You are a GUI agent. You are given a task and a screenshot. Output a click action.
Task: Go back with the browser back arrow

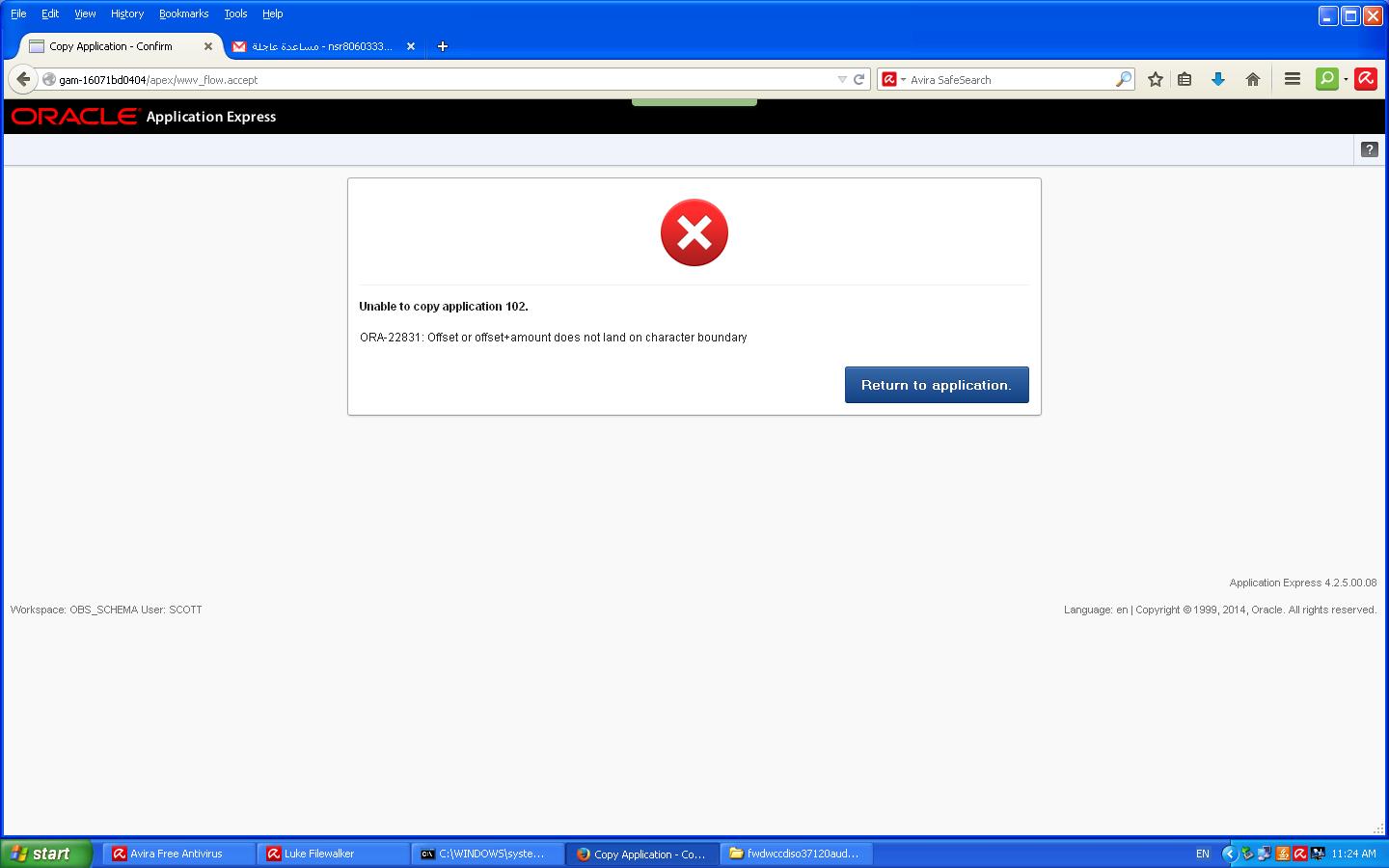click(23, 79)
